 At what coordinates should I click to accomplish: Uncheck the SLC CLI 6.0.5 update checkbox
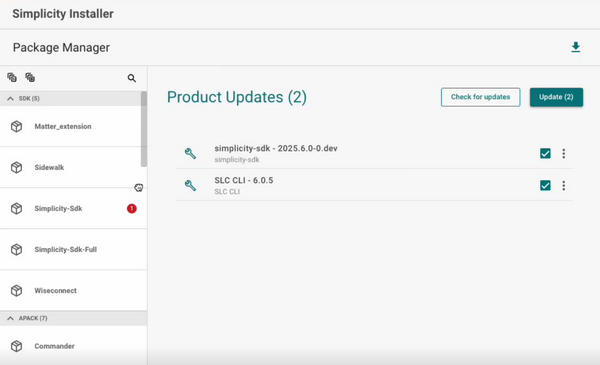point(545,186)
